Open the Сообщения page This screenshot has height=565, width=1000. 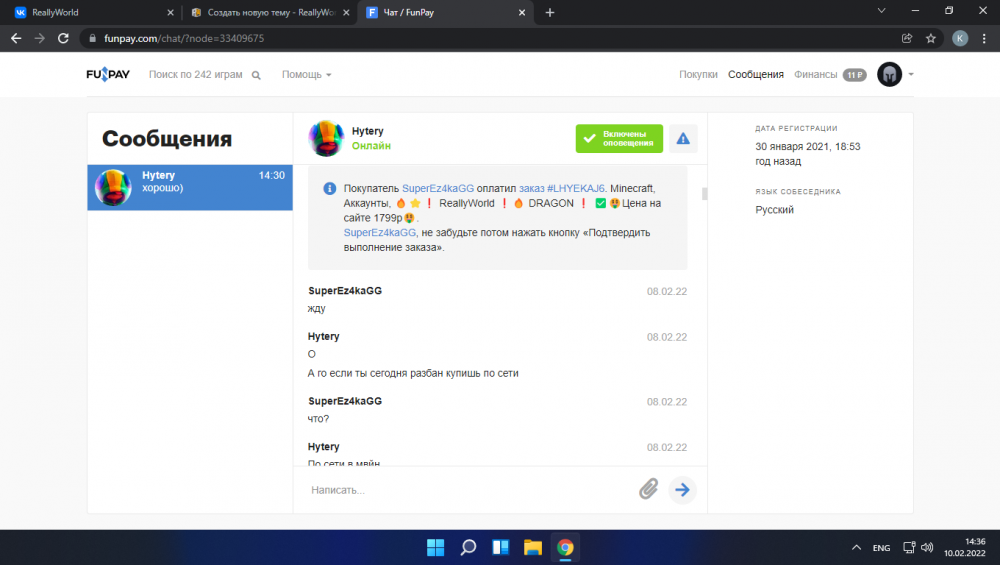[x=756, y=75]
